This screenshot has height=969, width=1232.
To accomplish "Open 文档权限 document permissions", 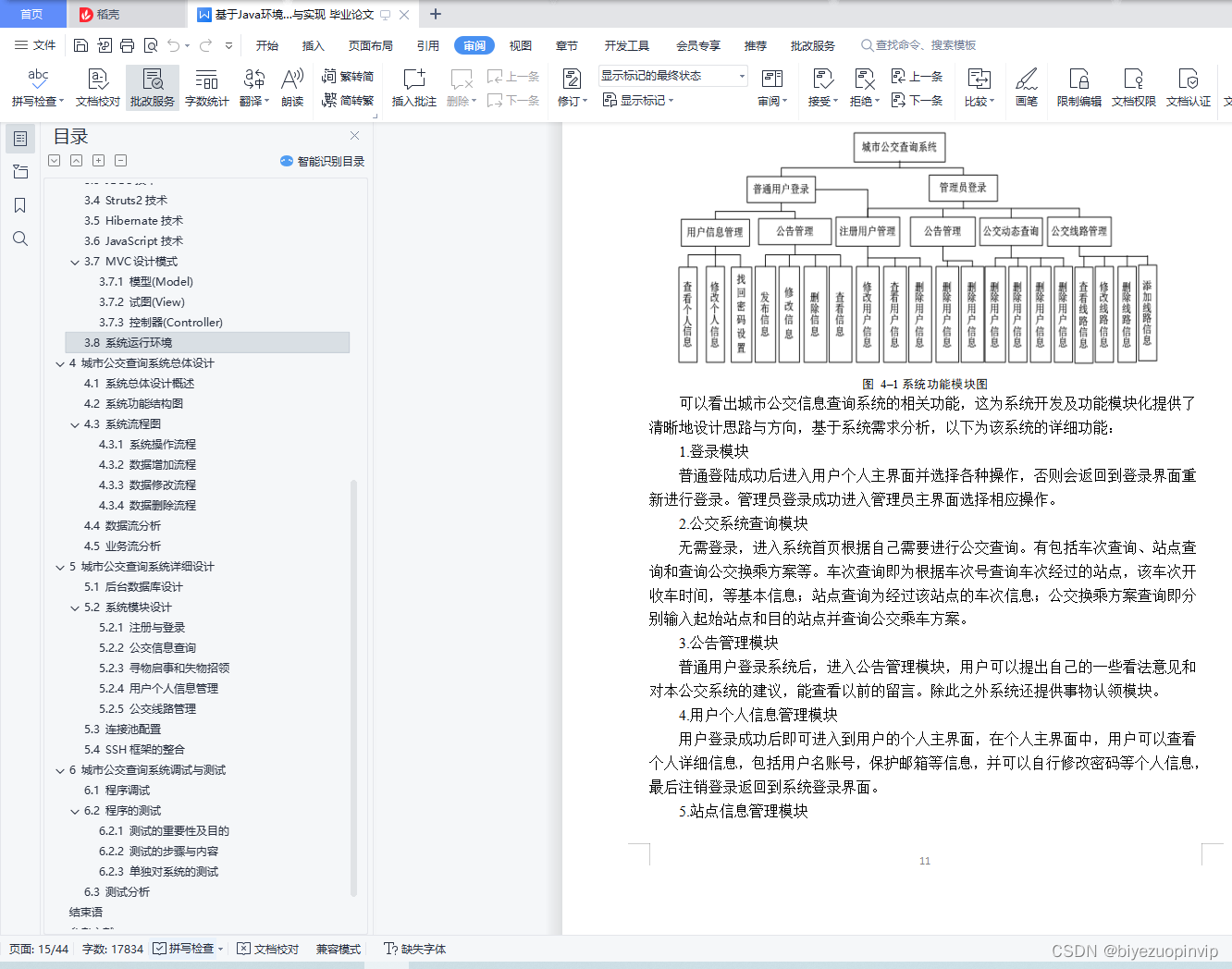I will coord(1134,88).
